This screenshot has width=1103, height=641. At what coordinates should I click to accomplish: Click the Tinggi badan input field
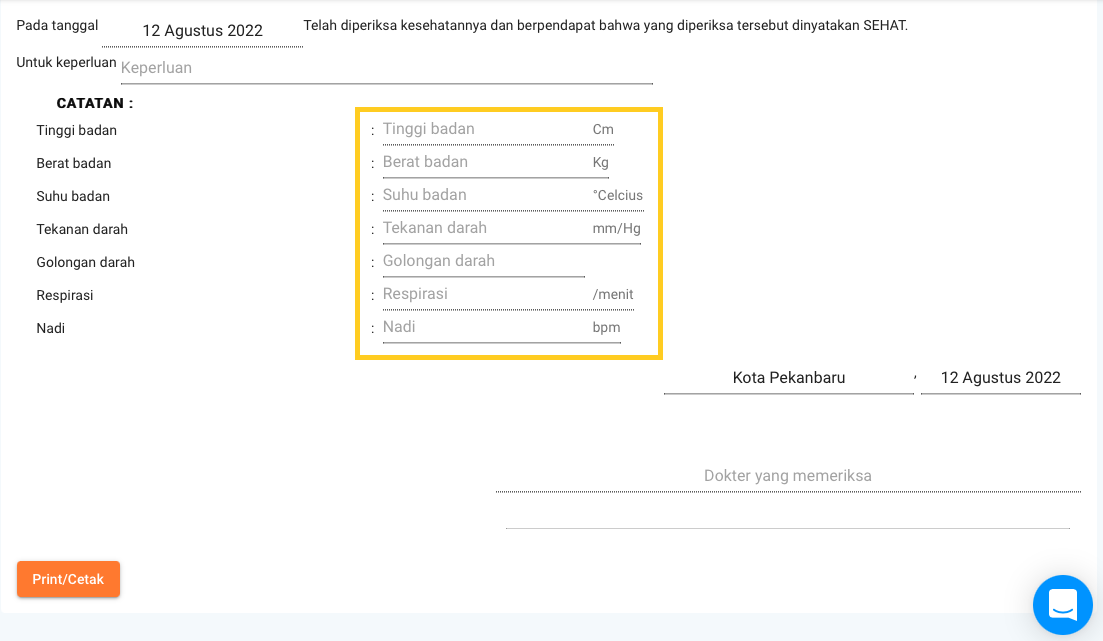tap(486, 129)
